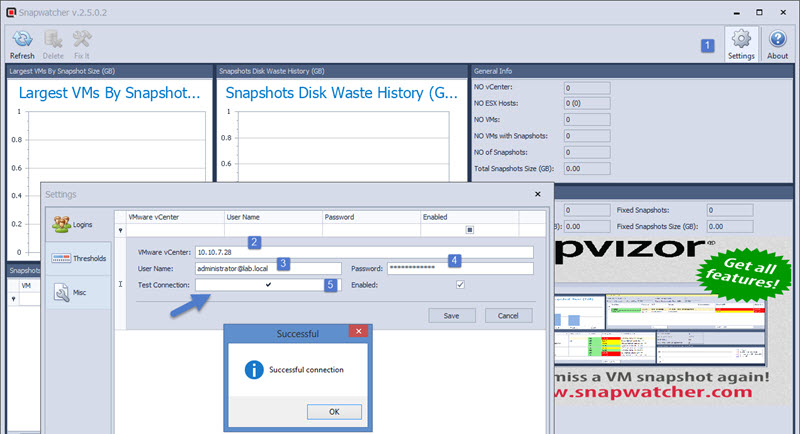Click the opvizor dashboard preview thumbnail

660,329
